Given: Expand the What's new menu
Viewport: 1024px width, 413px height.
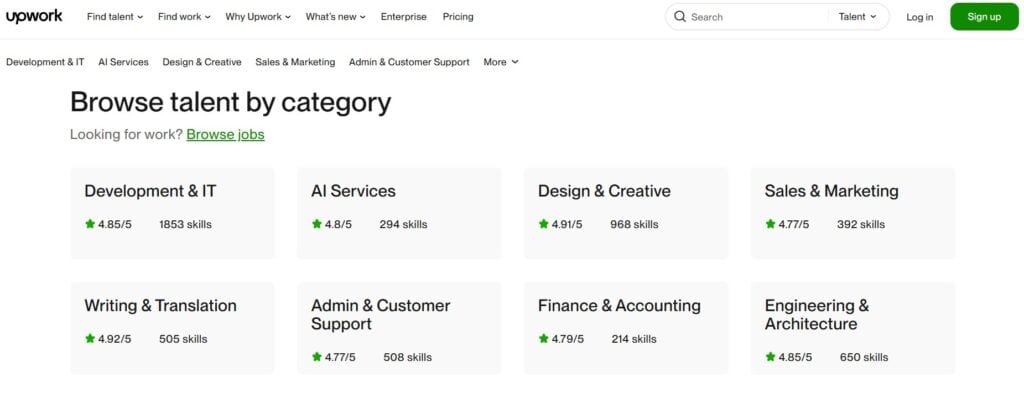Looking at the screenshot, I should point(336,17).
